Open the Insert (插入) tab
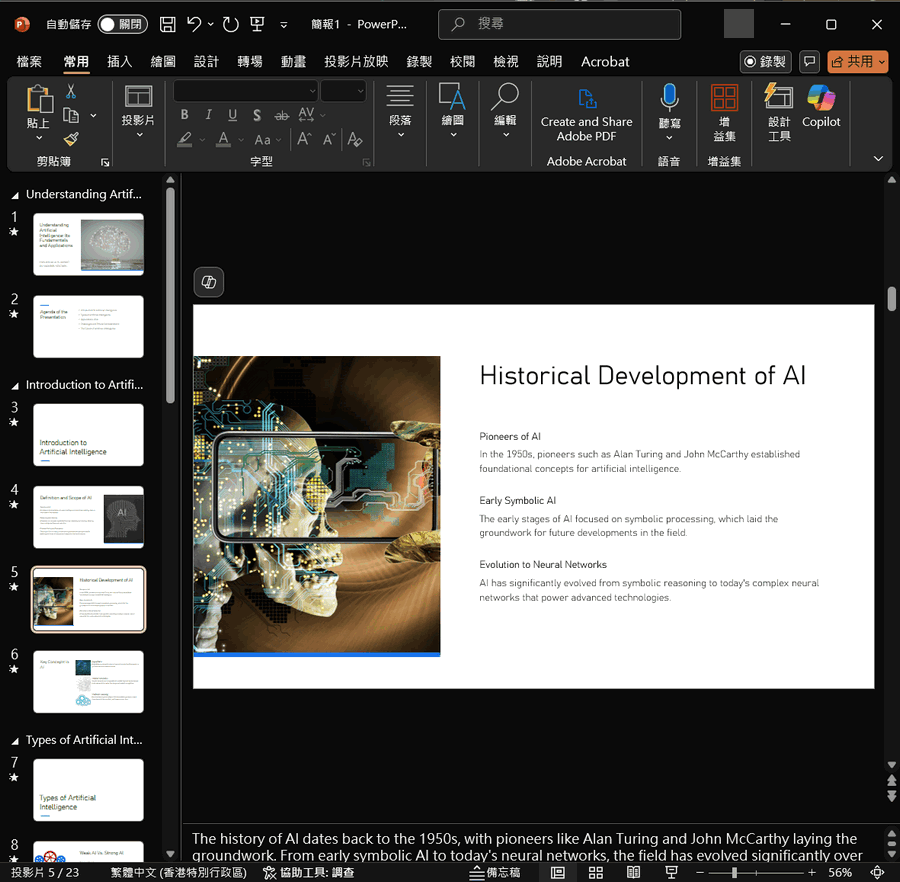Viewport: 900px width, 882px height. [120, 62]
